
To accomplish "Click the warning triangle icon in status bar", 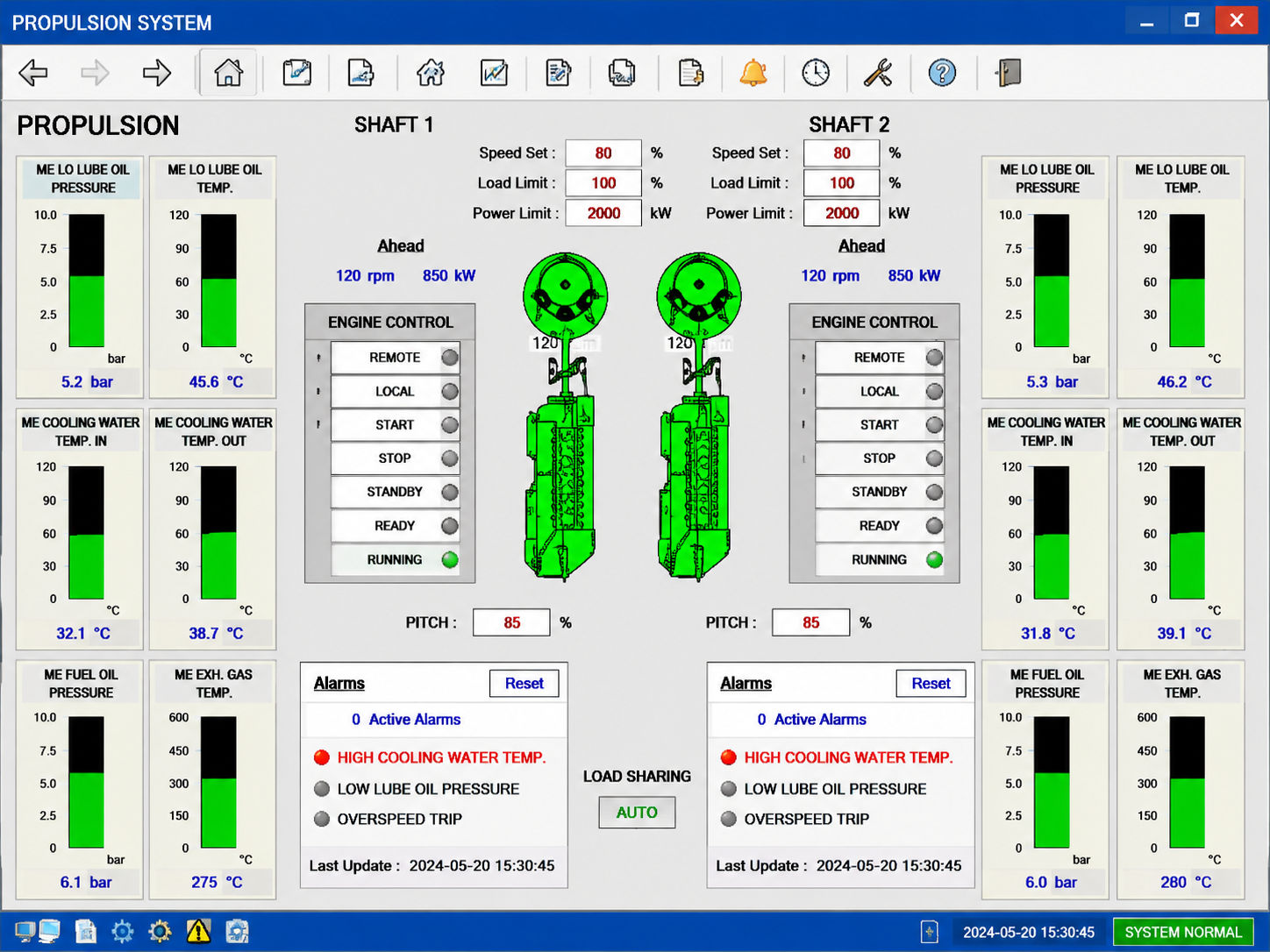I will click(x=198, y=931).
